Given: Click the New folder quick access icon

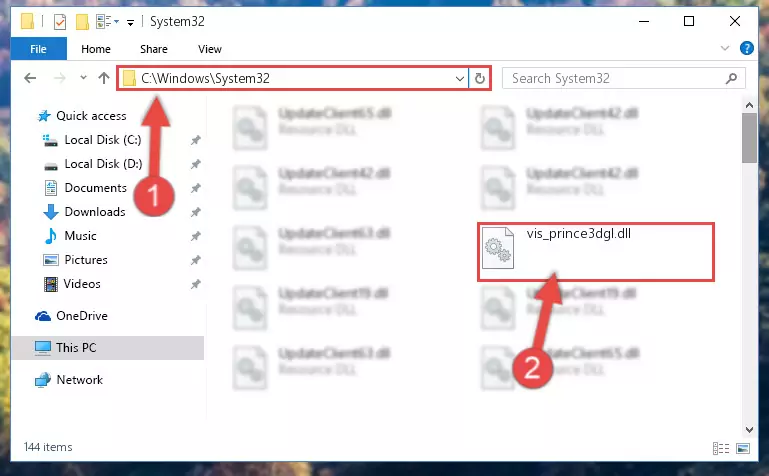Looking at the screenshot, I should pyautogui.click(x=82, y=22).
